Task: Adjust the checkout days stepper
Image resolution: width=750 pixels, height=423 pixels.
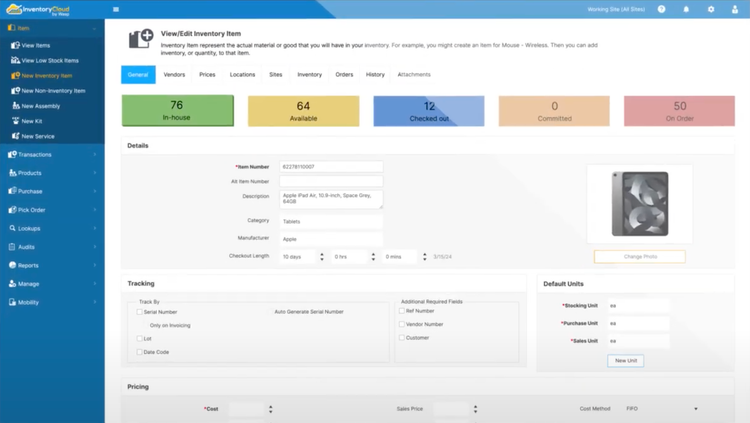Action: coord(322,257)
